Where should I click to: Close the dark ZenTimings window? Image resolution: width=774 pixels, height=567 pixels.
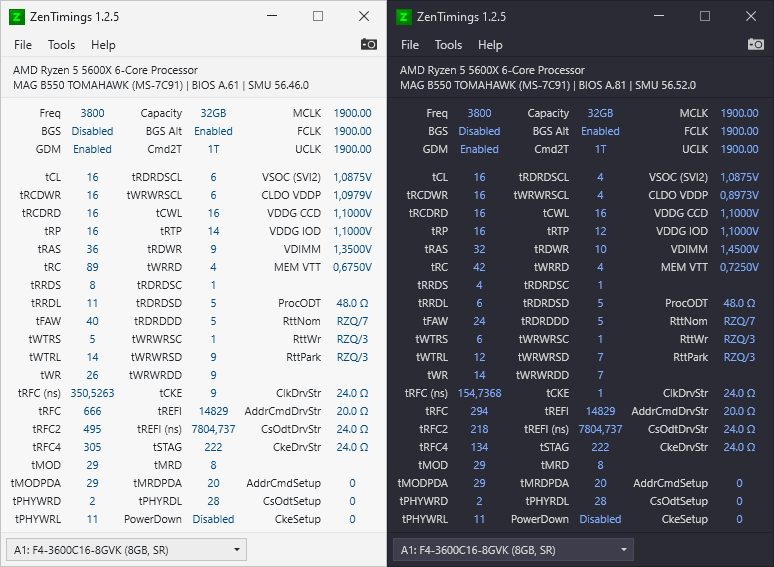pos(751,16)
